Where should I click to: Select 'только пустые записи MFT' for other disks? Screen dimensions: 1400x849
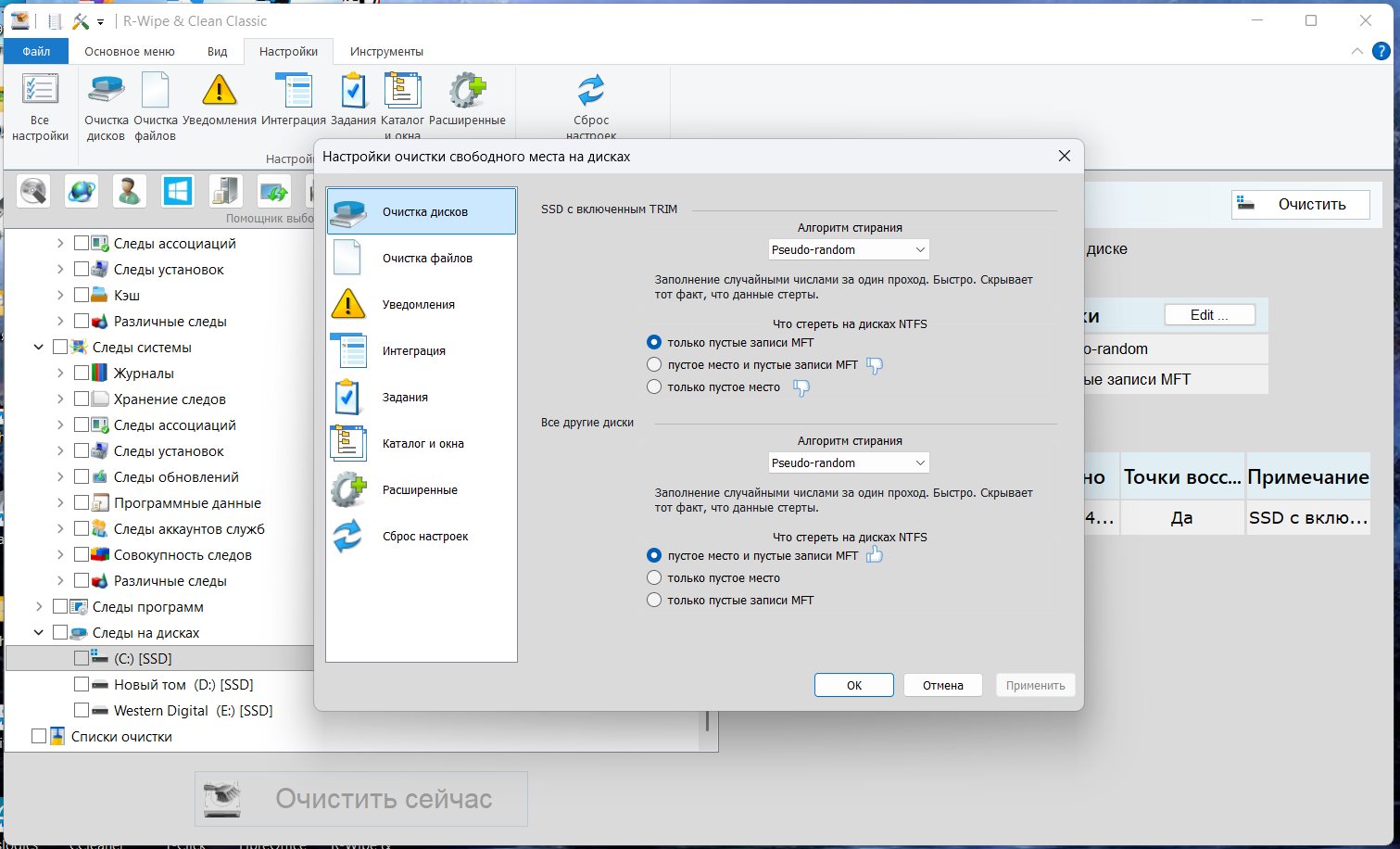tap(654, 601)
